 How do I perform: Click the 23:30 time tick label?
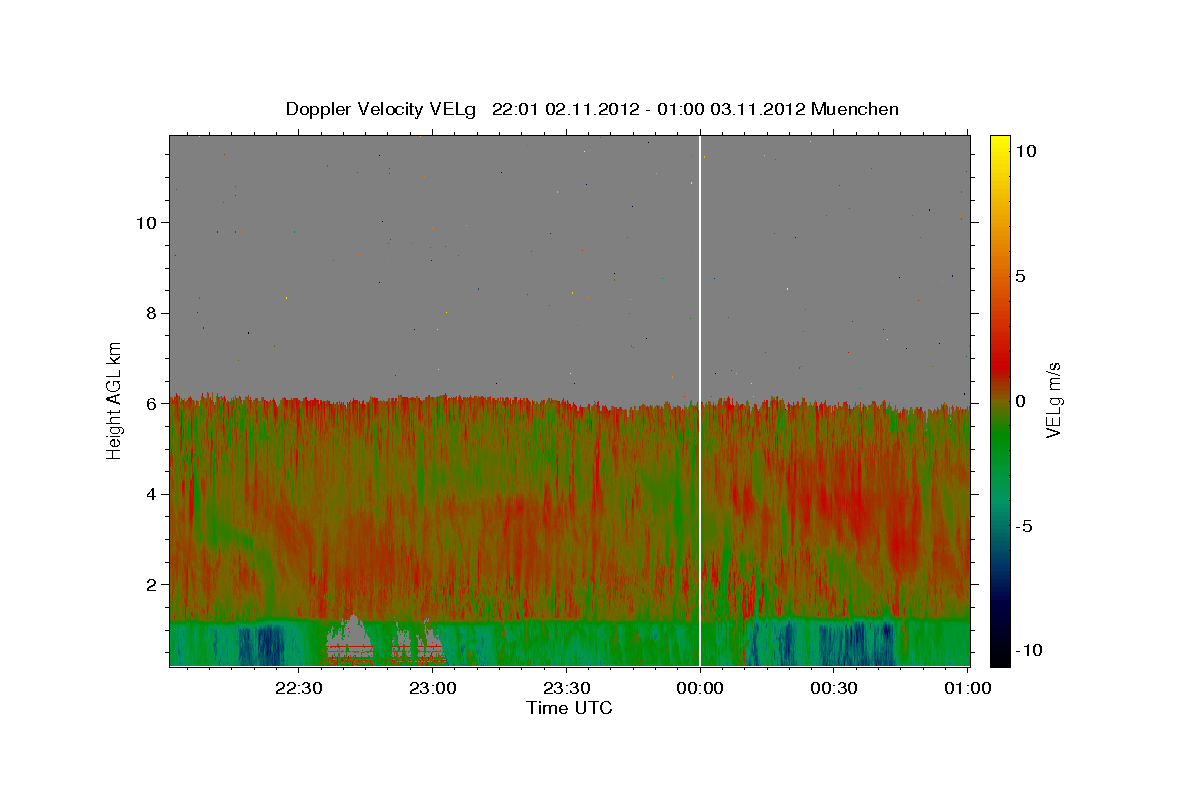(x=566, y=688)
